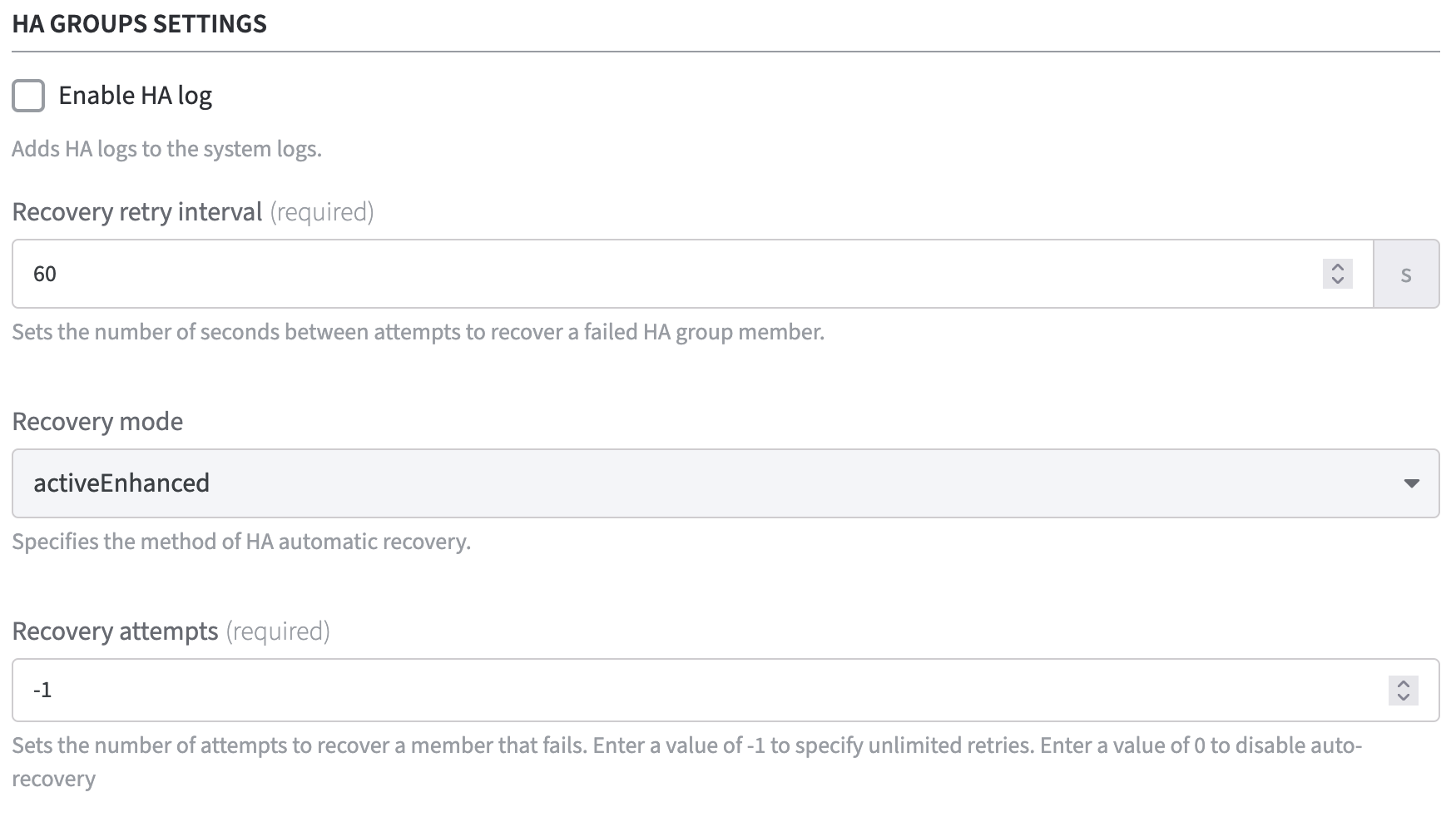Click the "Enable HA log" label text
This screenshot has height=817, width=1456.
[135, 96]
